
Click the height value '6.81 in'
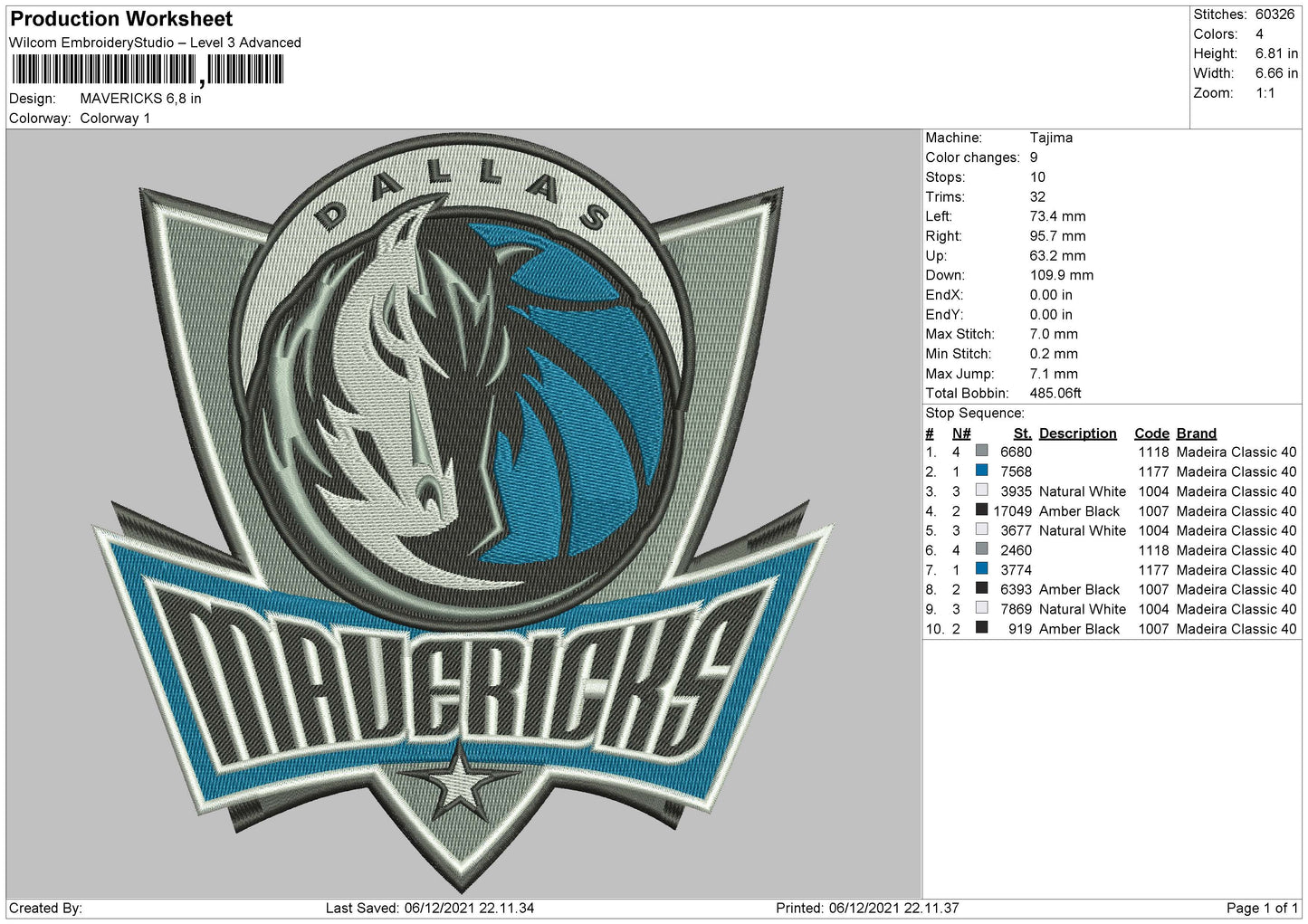(x=1276, y=53)
